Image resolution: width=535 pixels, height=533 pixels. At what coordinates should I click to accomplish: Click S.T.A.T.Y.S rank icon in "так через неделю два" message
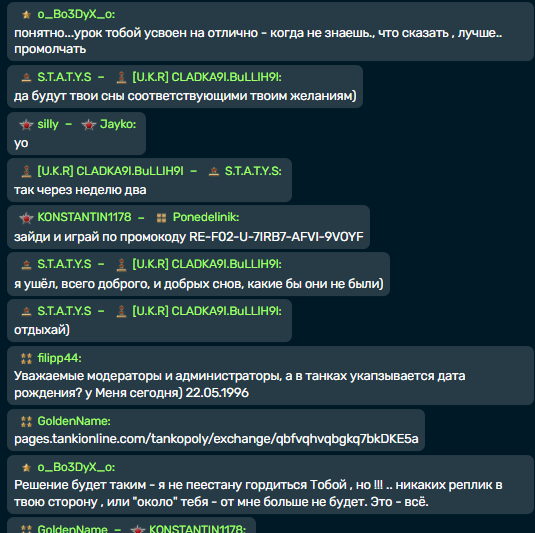pos(214,171)
